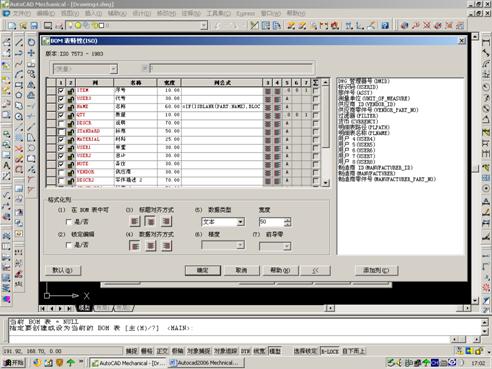Viewport: 492px width, 369px height.
Task: Set title alignment to center
Action: (x=150, y=221)
